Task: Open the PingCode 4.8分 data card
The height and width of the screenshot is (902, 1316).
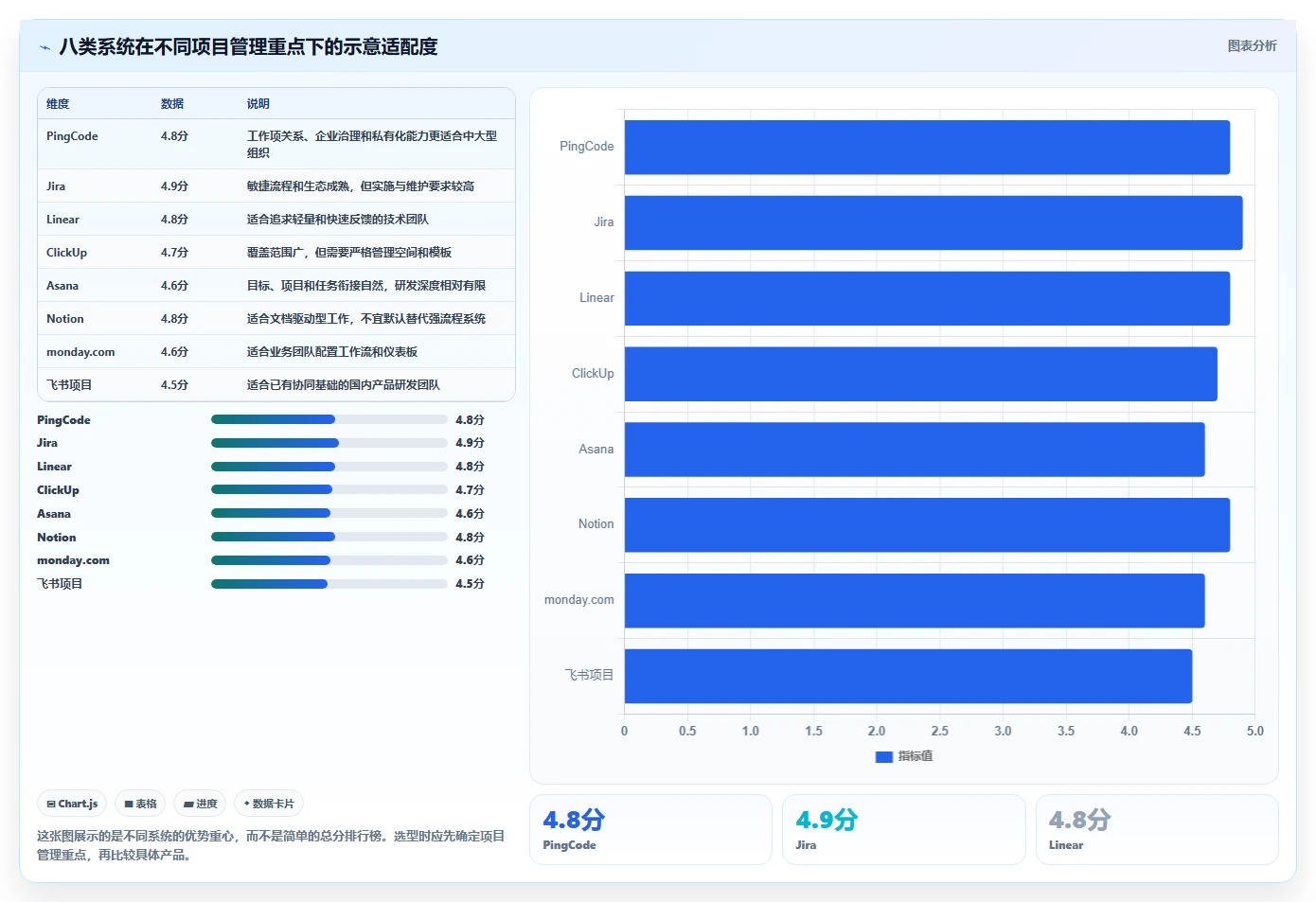Action: 650,829
